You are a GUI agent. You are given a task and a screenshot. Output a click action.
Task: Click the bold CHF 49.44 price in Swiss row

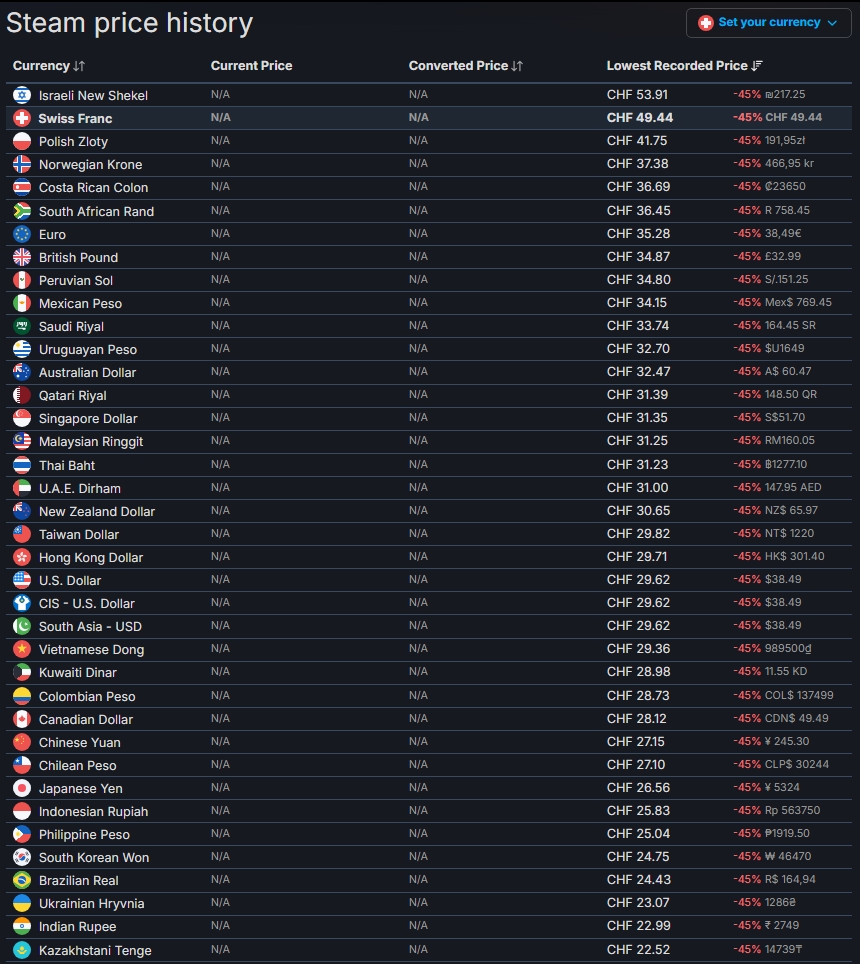[x=640, y=118]
